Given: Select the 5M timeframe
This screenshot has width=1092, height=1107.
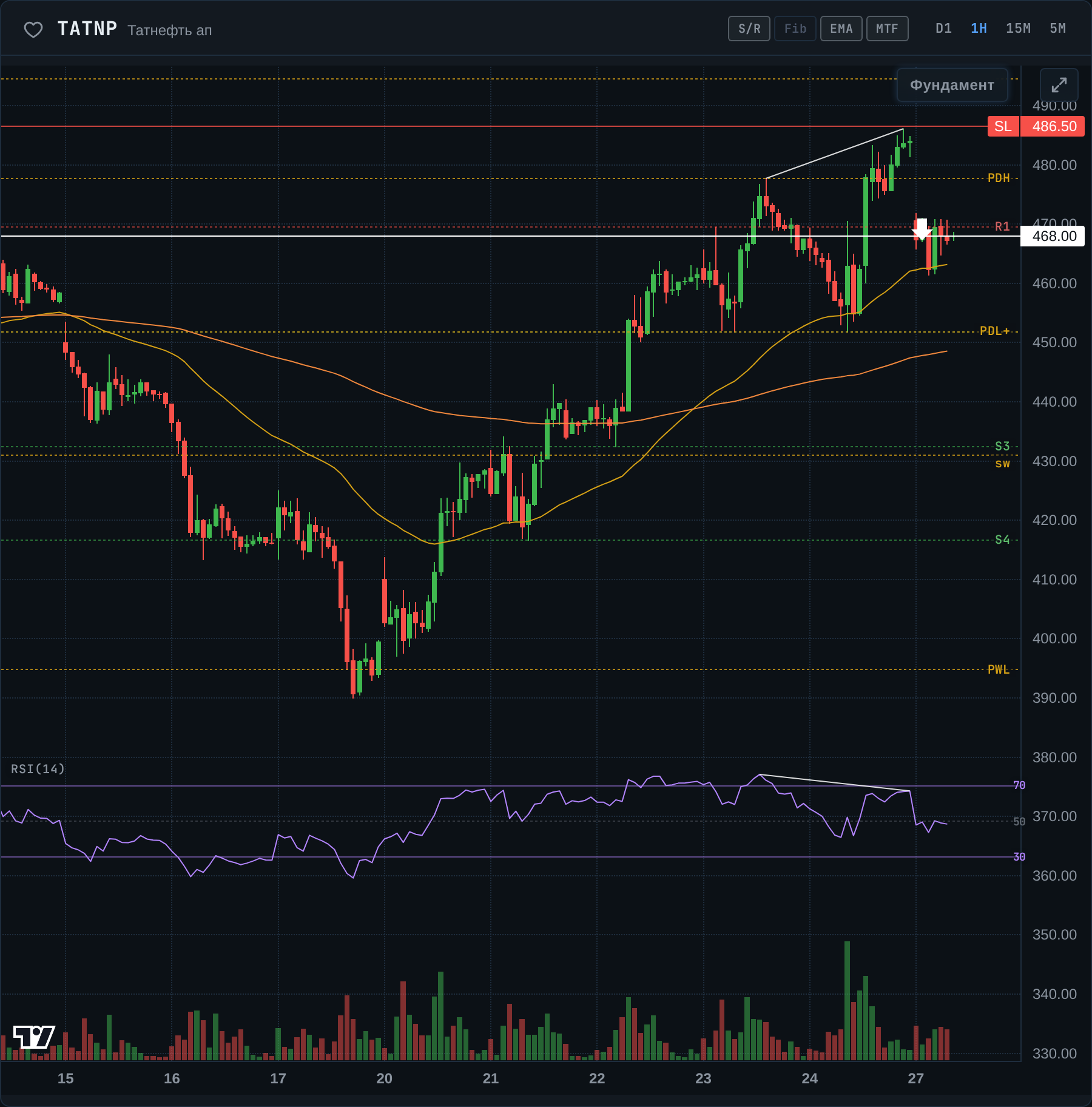Looking at the screenshot, I should (x=1057, y=29).
